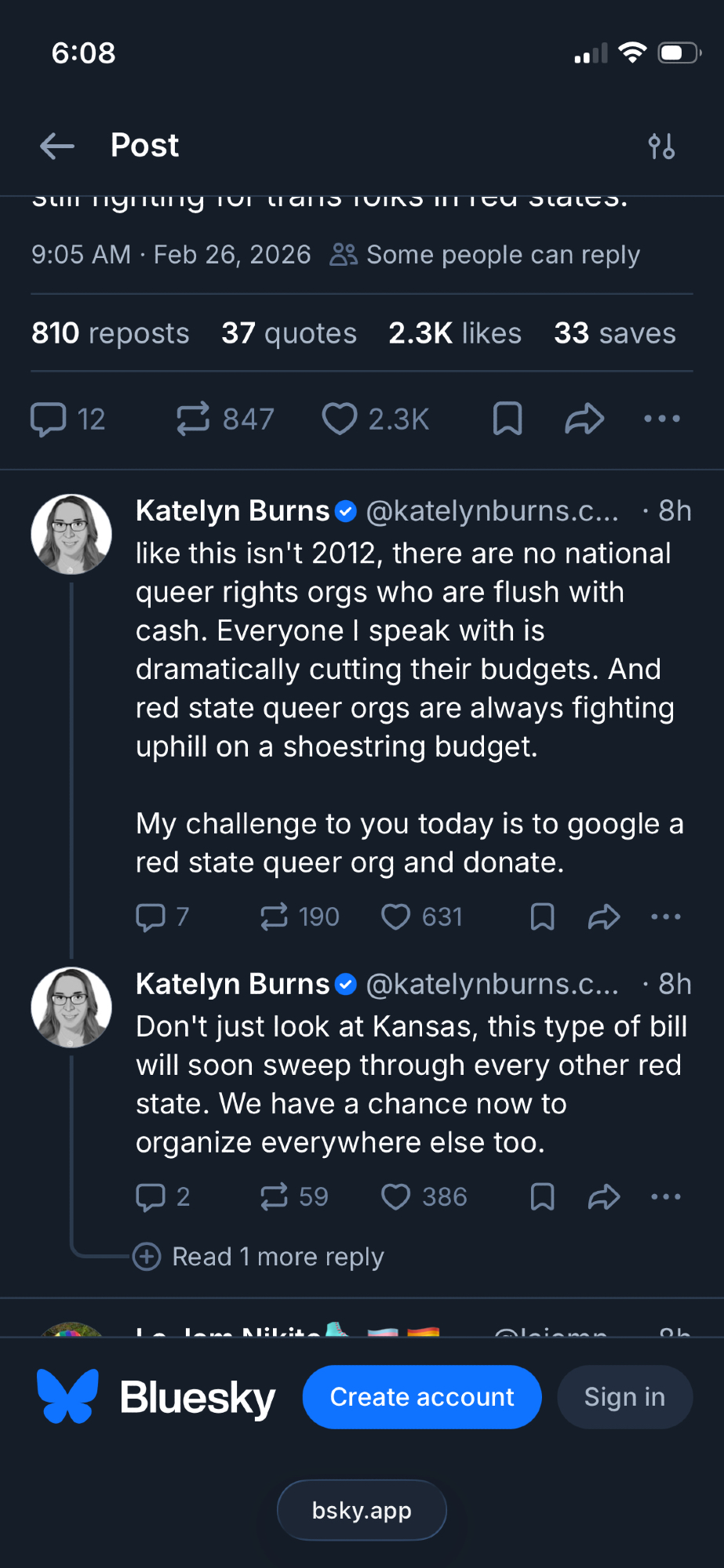Like the reply with 631 likes
The width and height of the screenshot is (724, 1568).
[x=396, y=916]
